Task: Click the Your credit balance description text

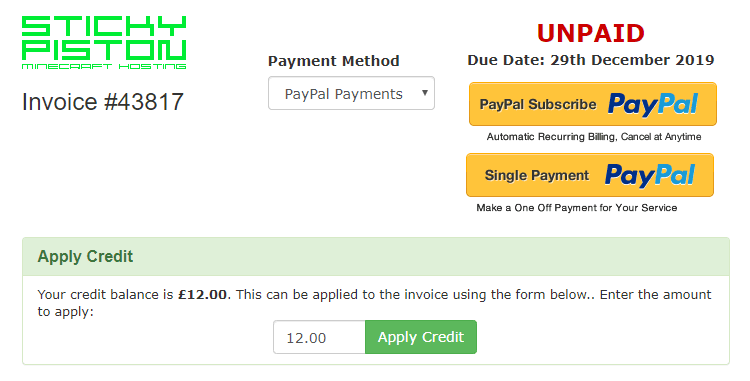Action: (375, 303)
